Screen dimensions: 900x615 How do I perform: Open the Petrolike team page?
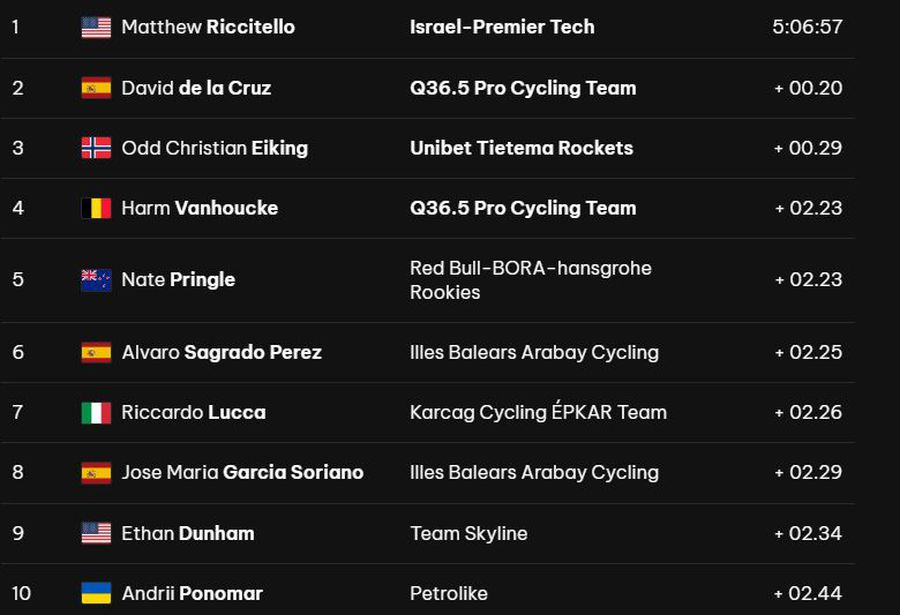coord(448,593)
